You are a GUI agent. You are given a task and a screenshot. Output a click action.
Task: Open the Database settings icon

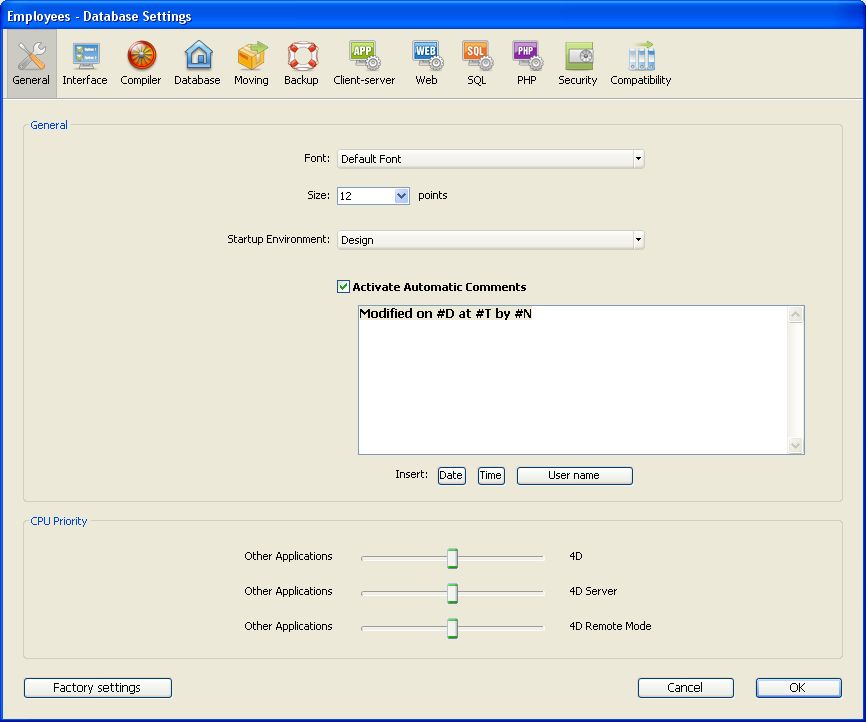[197, 57]
